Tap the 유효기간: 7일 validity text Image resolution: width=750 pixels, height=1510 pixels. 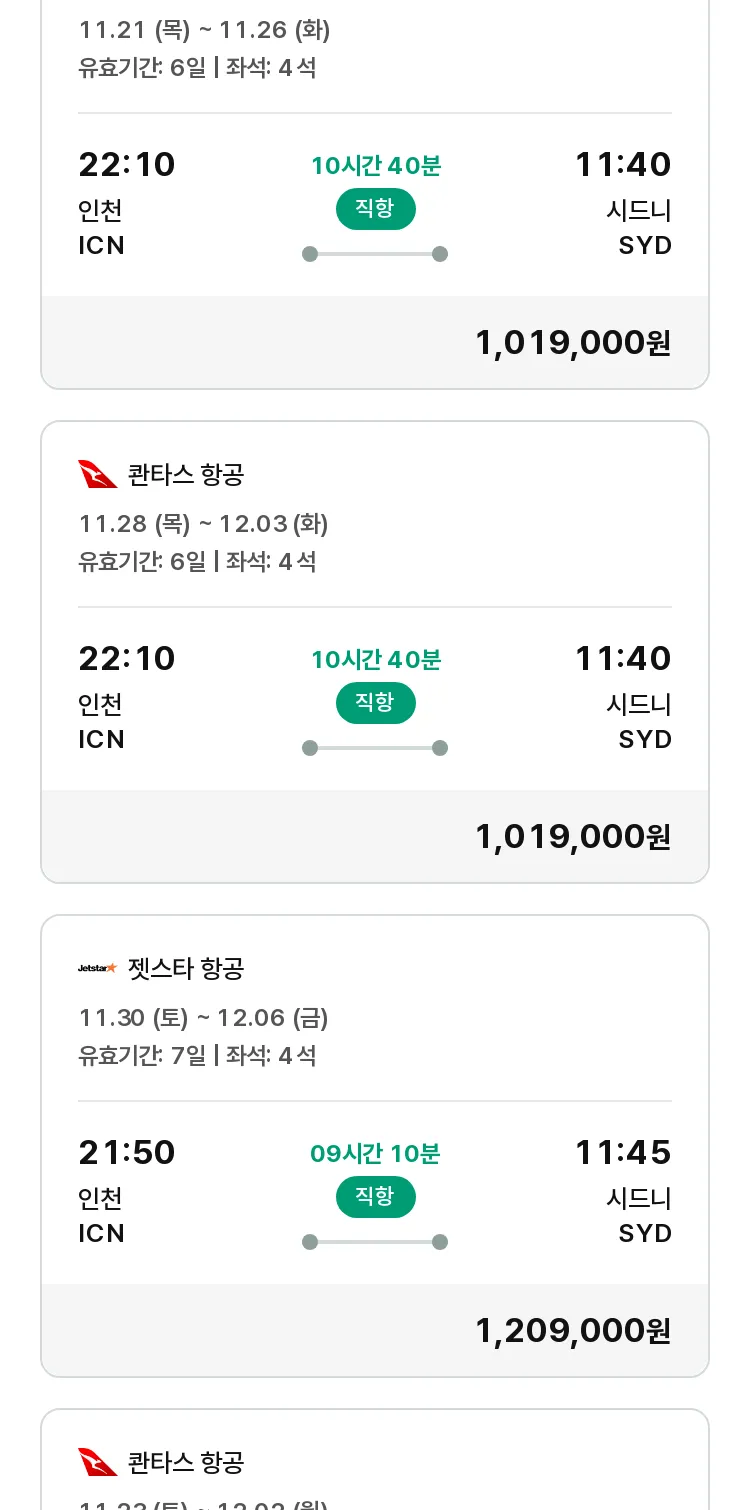coord(142,1055)
